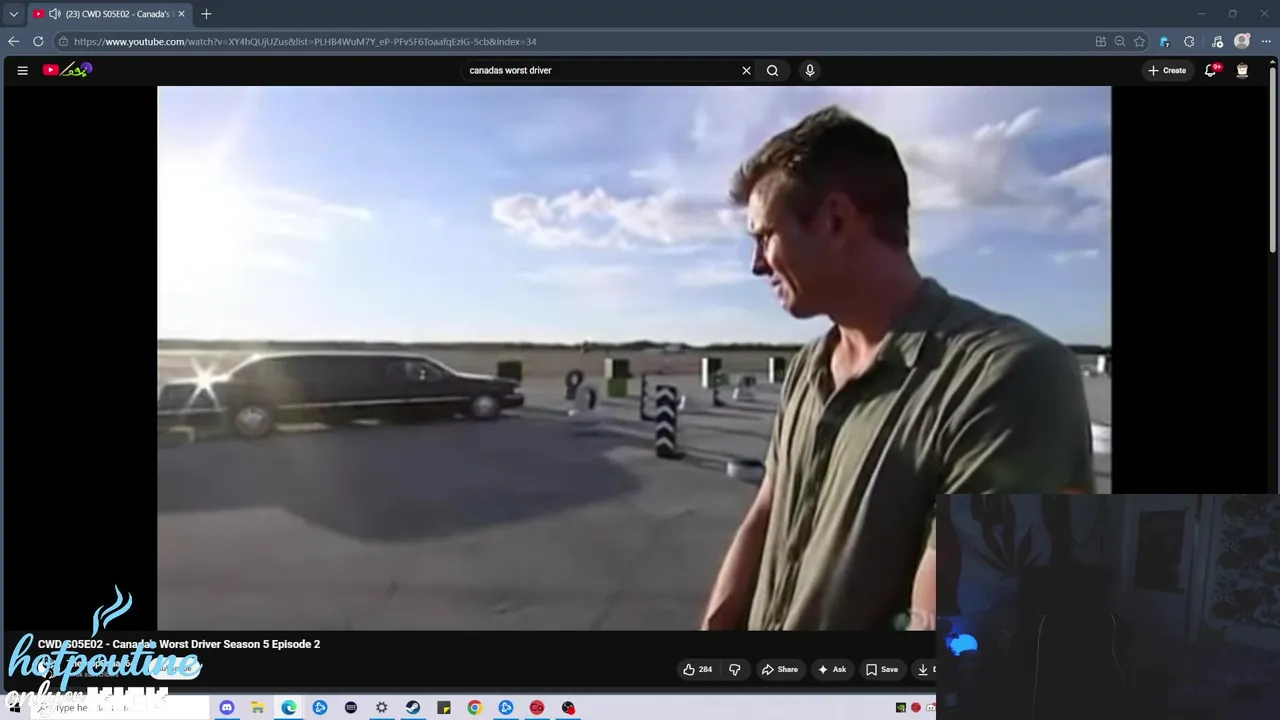
Task: Zoom out with the magnifier icon
Action: coord(1120,41)
